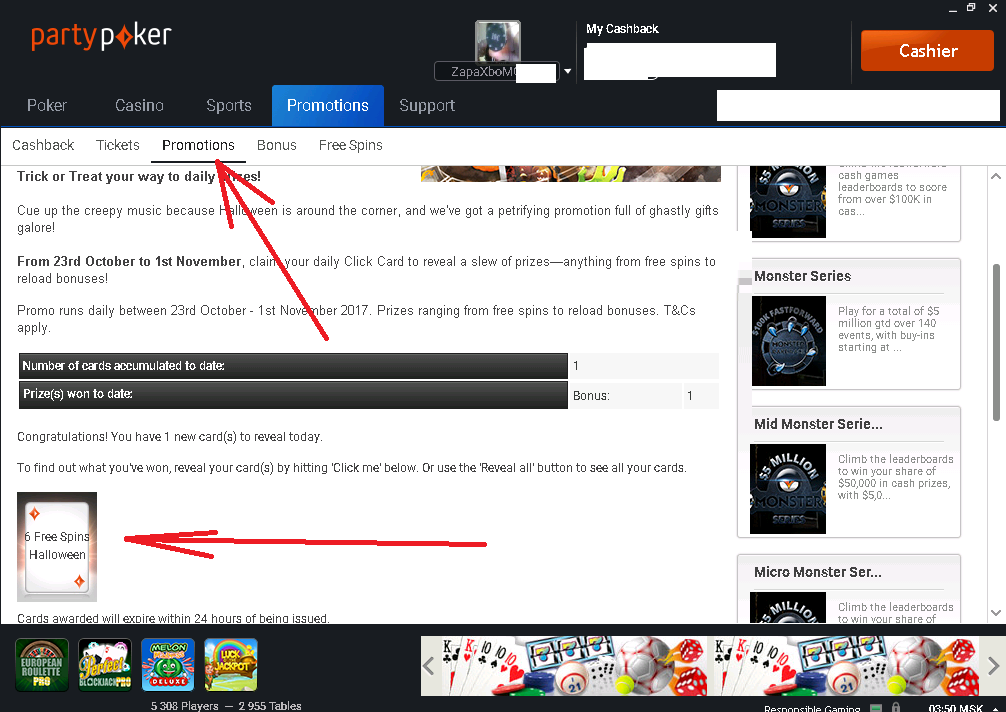Viewport: 1006px width, 712px height.
Task: Click the player avatar picture
Action: (x=497, y=40)
